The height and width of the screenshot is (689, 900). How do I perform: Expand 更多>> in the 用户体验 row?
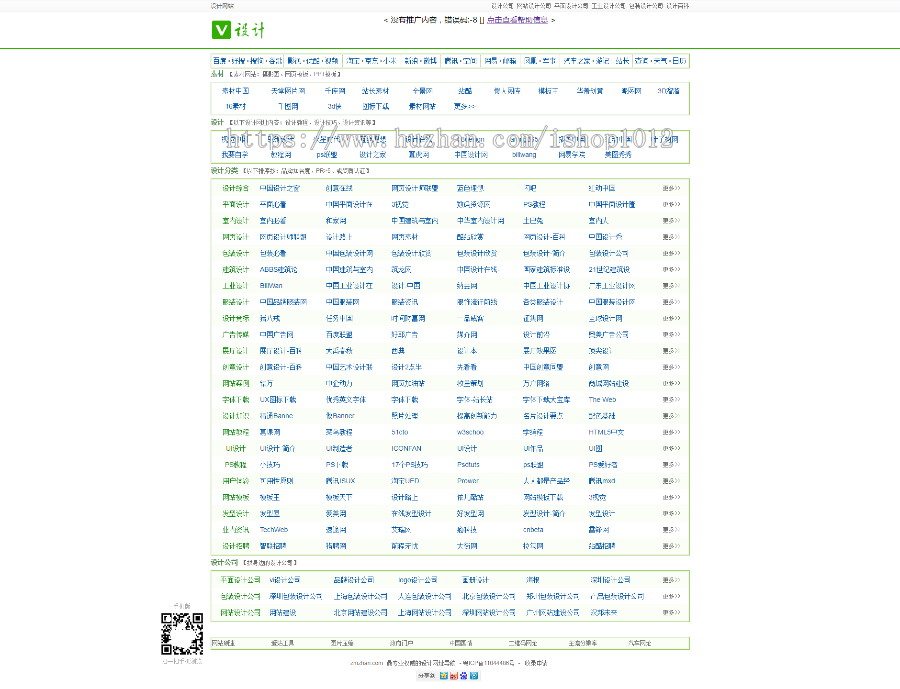[671, 481]
